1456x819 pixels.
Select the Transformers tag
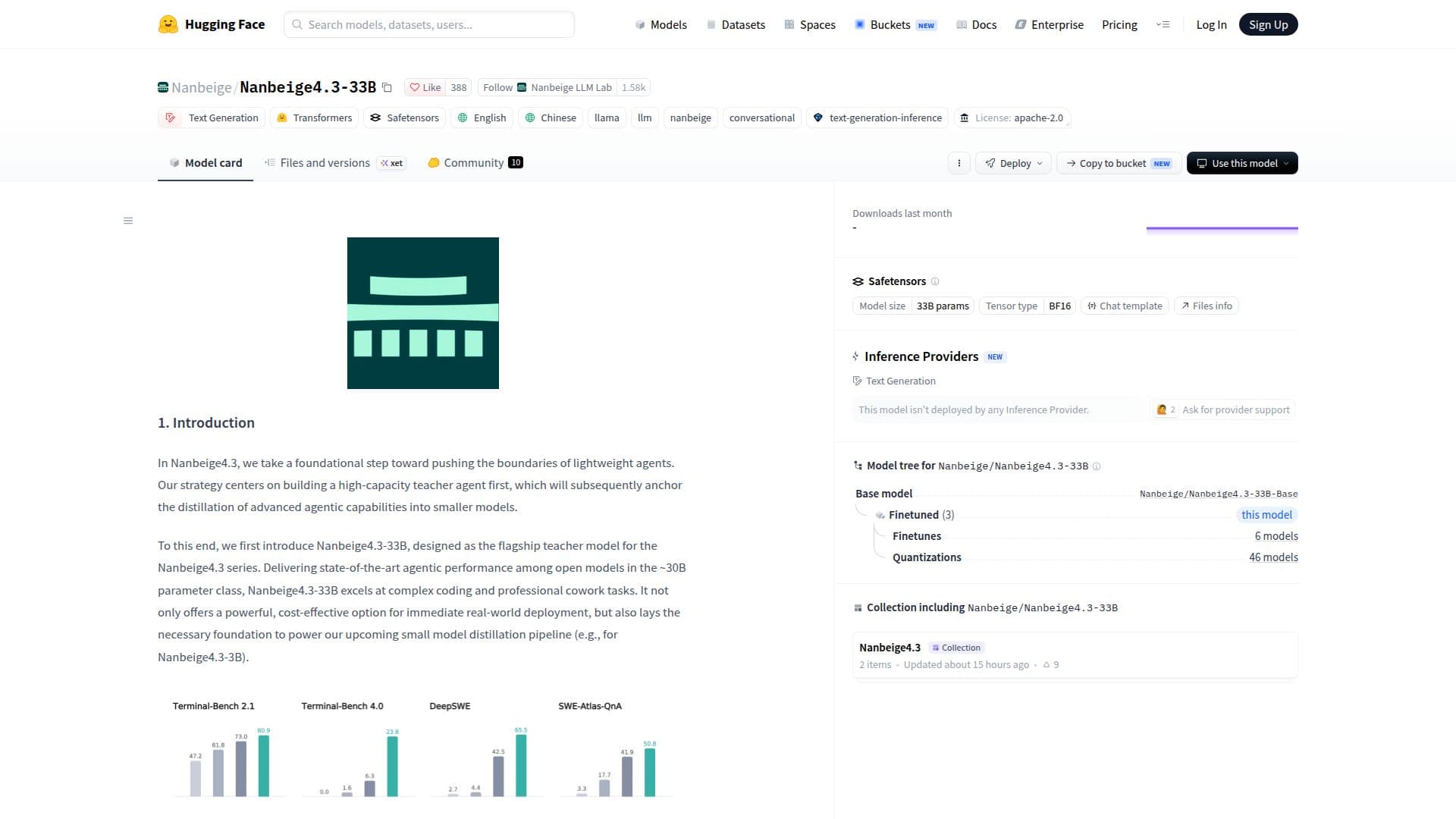(x=315, y=118)
